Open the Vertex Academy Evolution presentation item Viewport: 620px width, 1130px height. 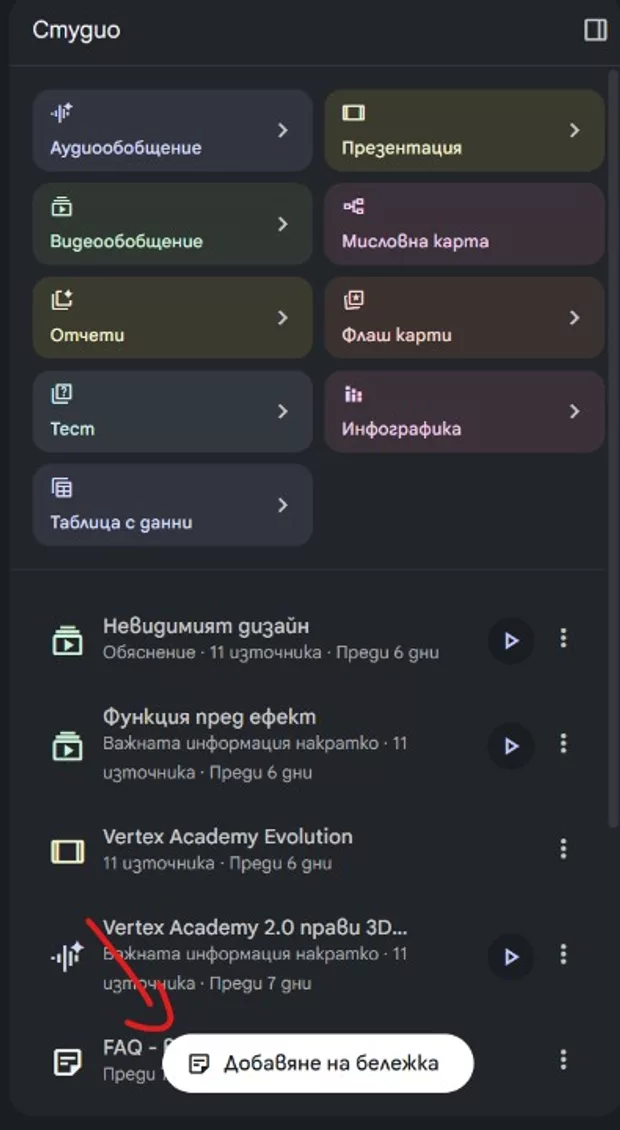click(x=228, y=848)
